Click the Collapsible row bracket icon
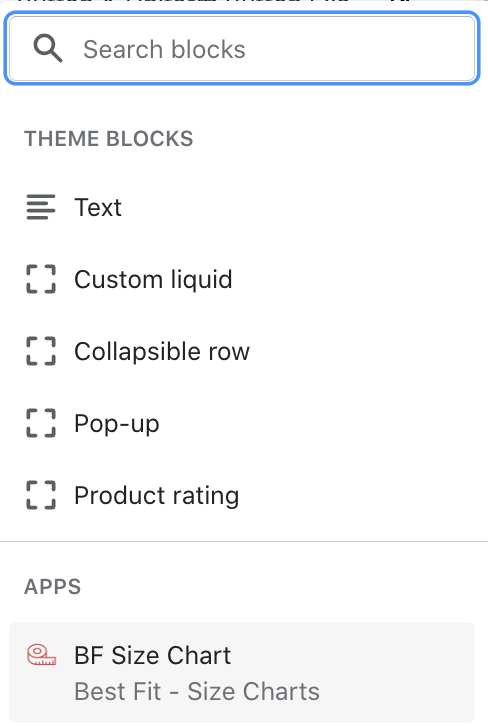 pos(41,351)
